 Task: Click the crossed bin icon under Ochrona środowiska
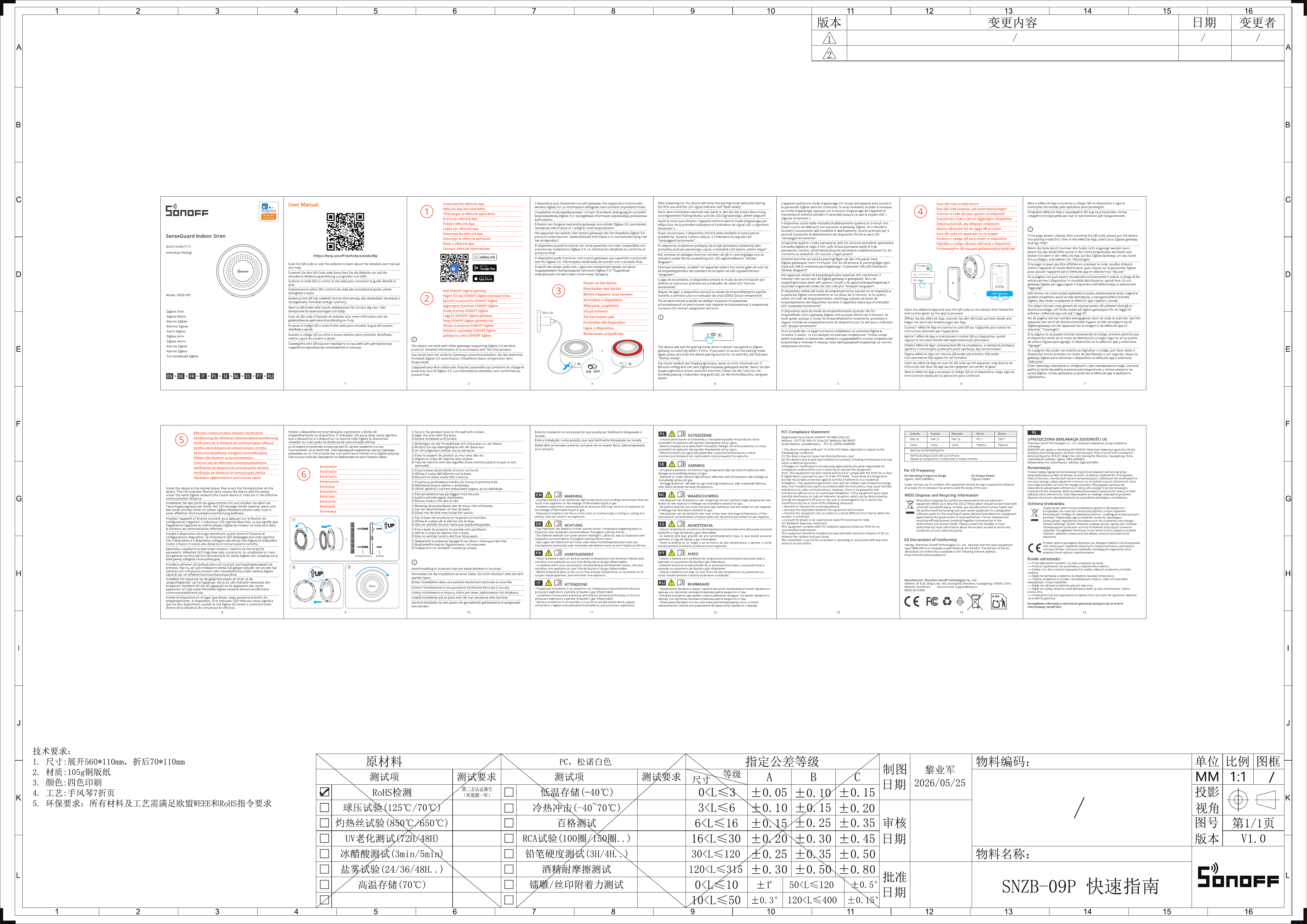[x=1034, y=514]
